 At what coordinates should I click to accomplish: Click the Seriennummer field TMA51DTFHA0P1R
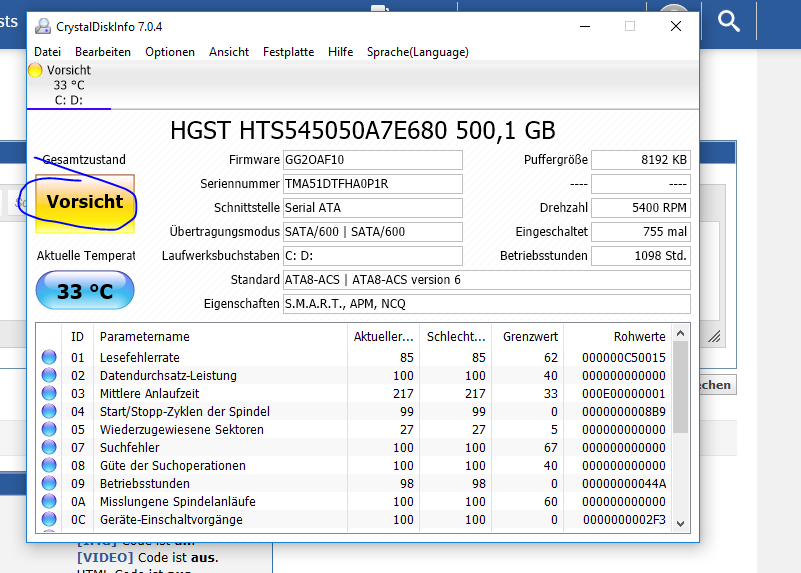(373, 184)
